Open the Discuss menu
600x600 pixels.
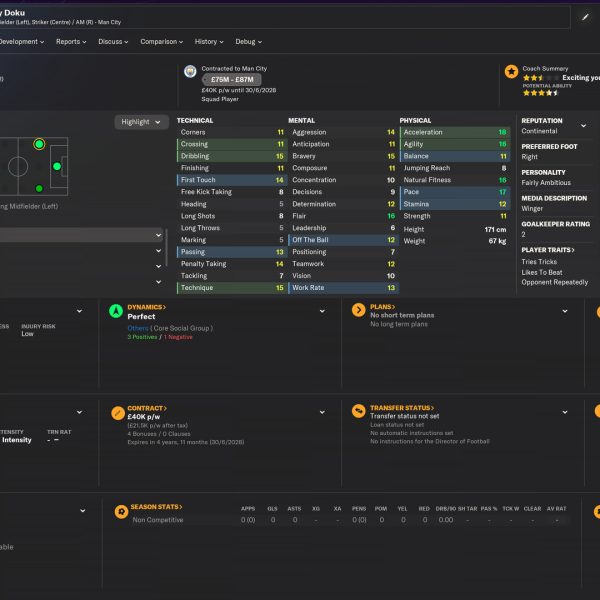(x=113, y=42)
